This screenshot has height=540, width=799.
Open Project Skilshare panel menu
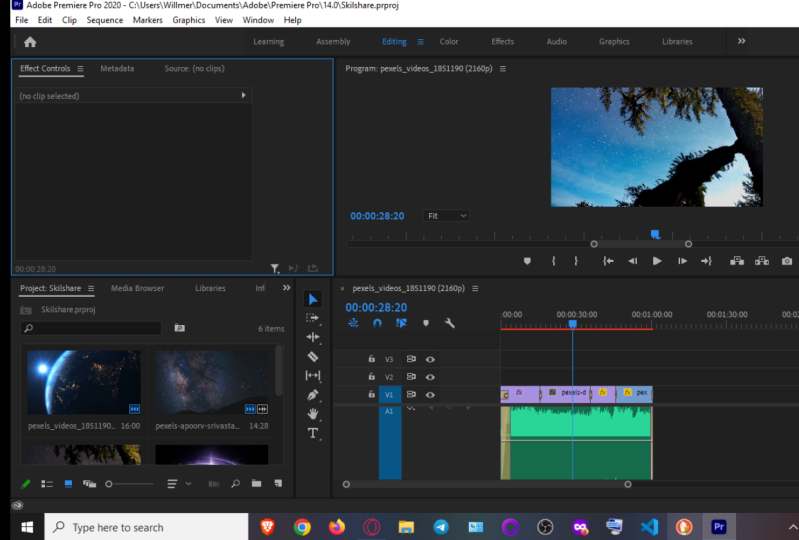click(91, 288)
